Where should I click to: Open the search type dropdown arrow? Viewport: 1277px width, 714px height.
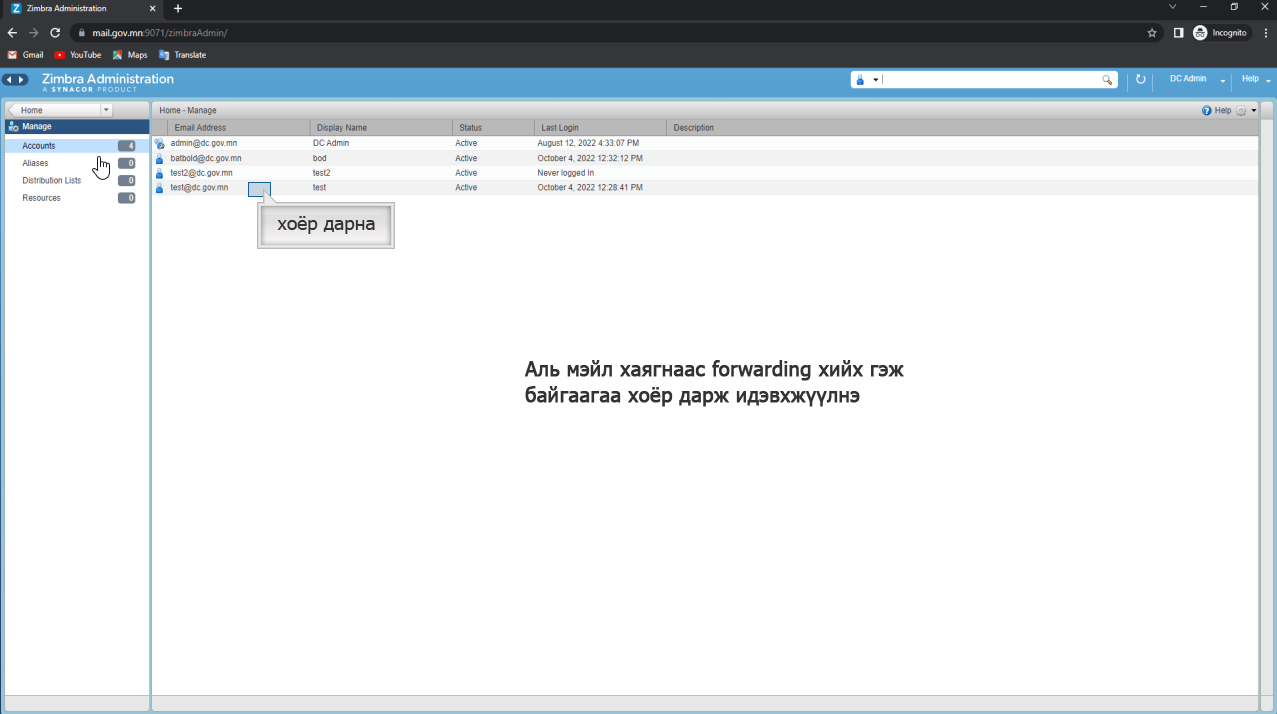(876, 80)
